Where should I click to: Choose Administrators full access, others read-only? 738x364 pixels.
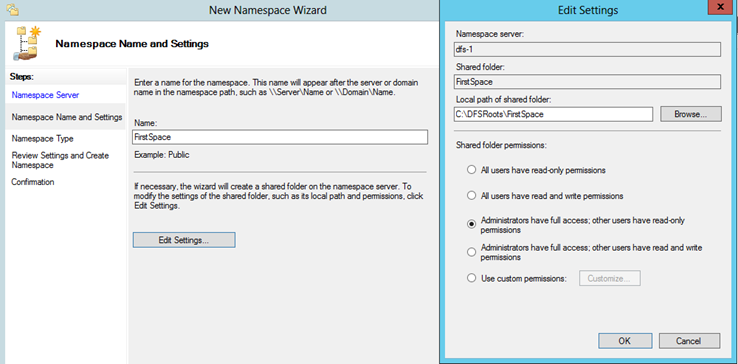tap(471, 225)
